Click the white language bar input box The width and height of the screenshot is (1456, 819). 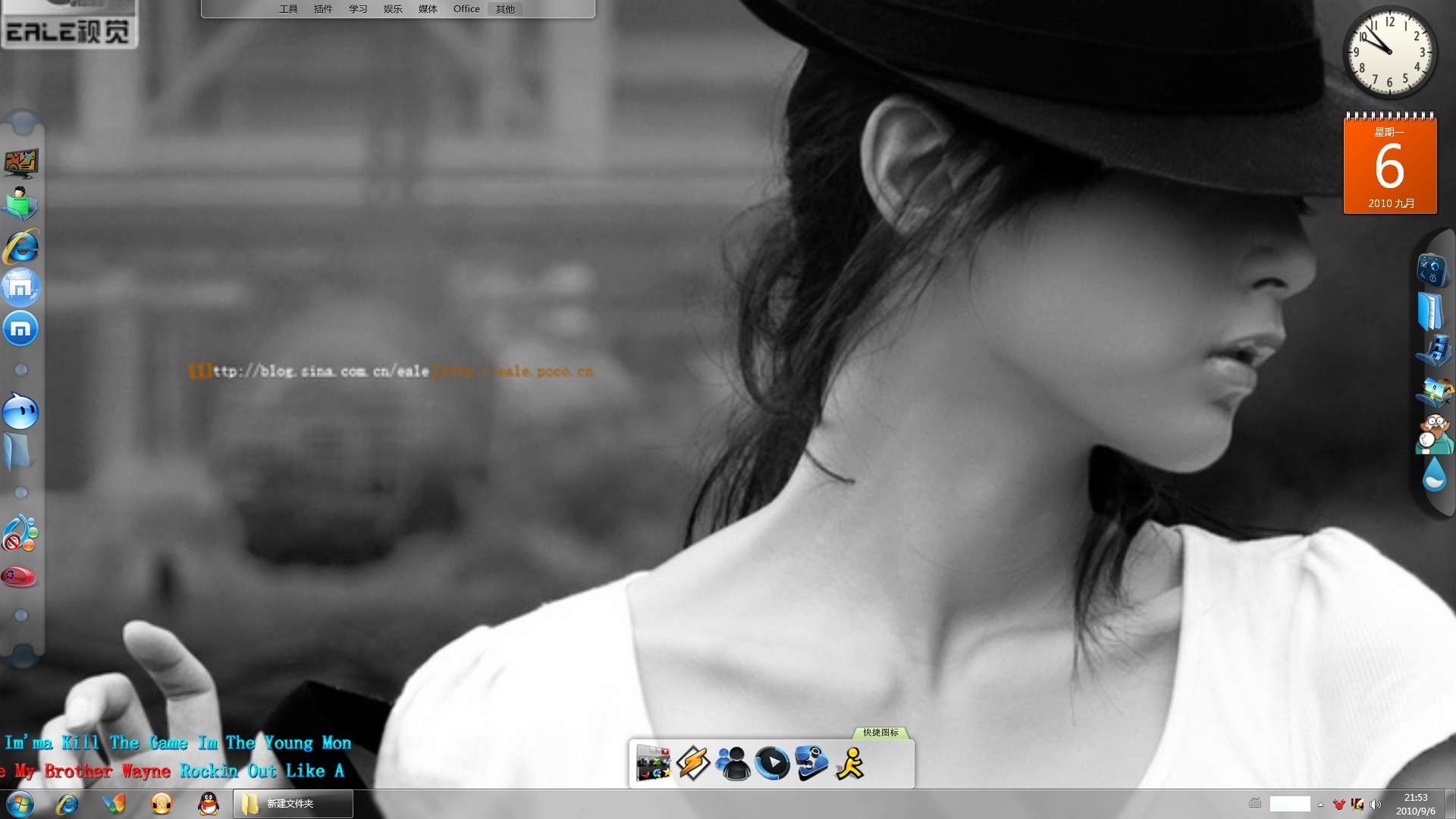(x=1290, y=804)
